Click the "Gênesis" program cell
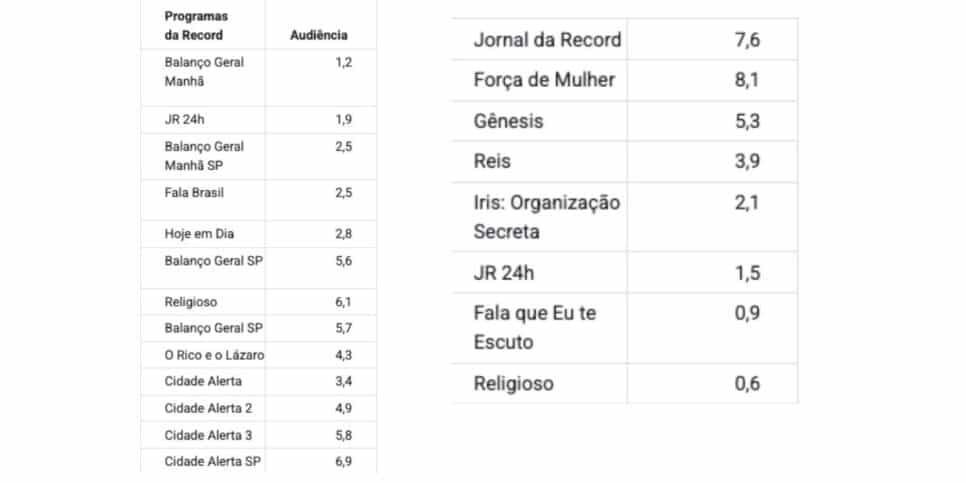Viewport: 966px width, 483px height. [509, 121]
